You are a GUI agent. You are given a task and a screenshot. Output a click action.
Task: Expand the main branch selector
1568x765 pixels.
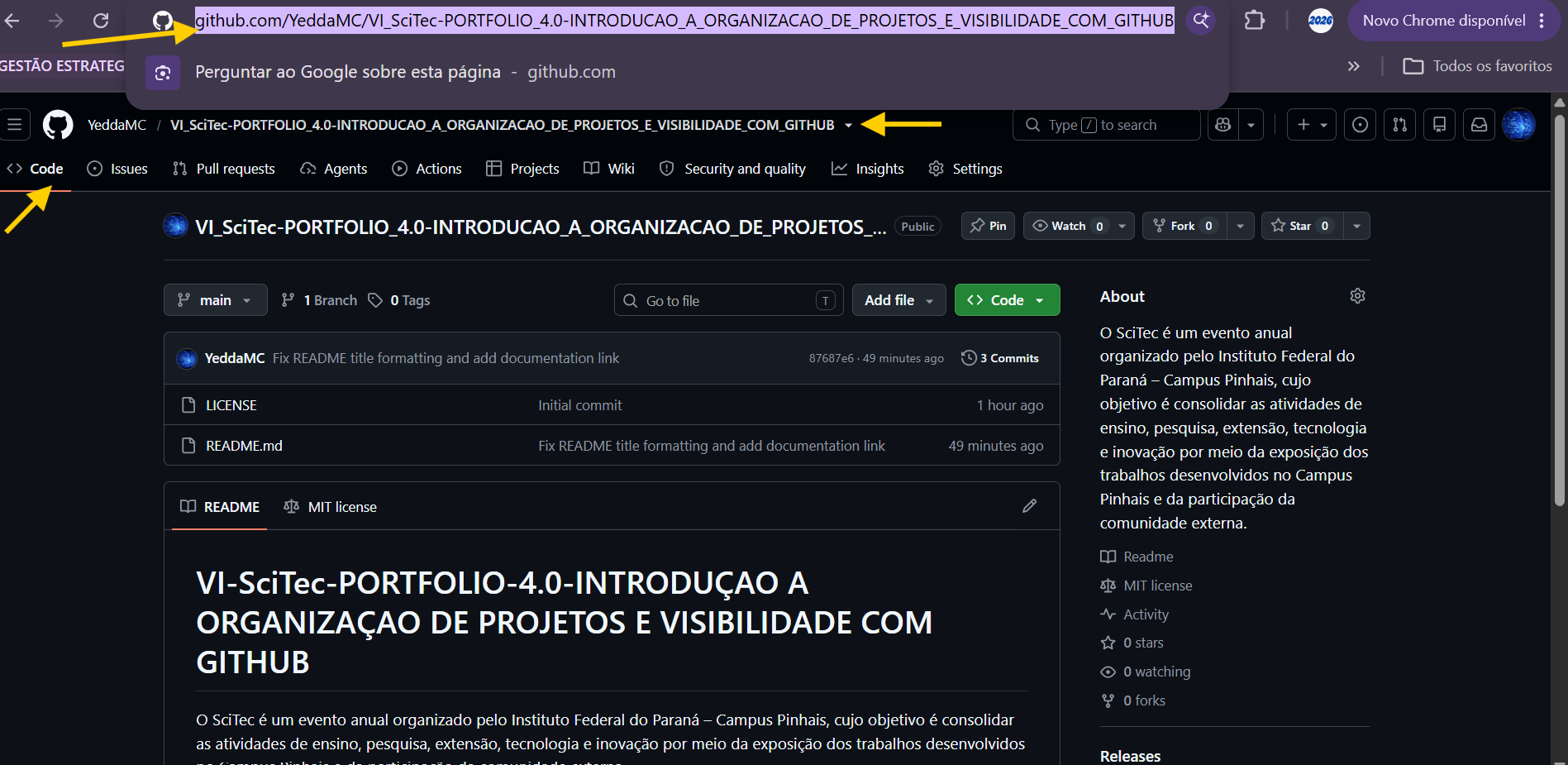[x=216, y=300]
